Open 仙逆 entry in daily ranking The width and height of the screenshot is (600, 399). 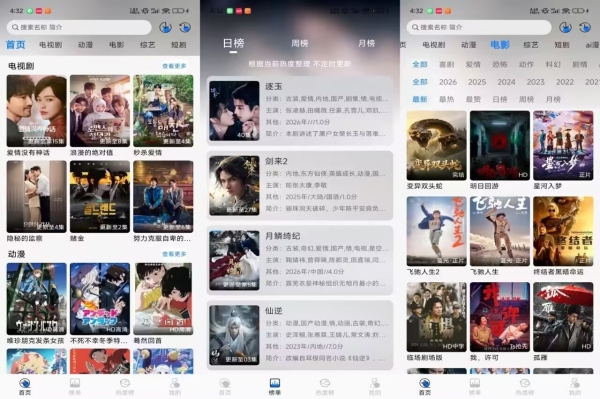300,335
